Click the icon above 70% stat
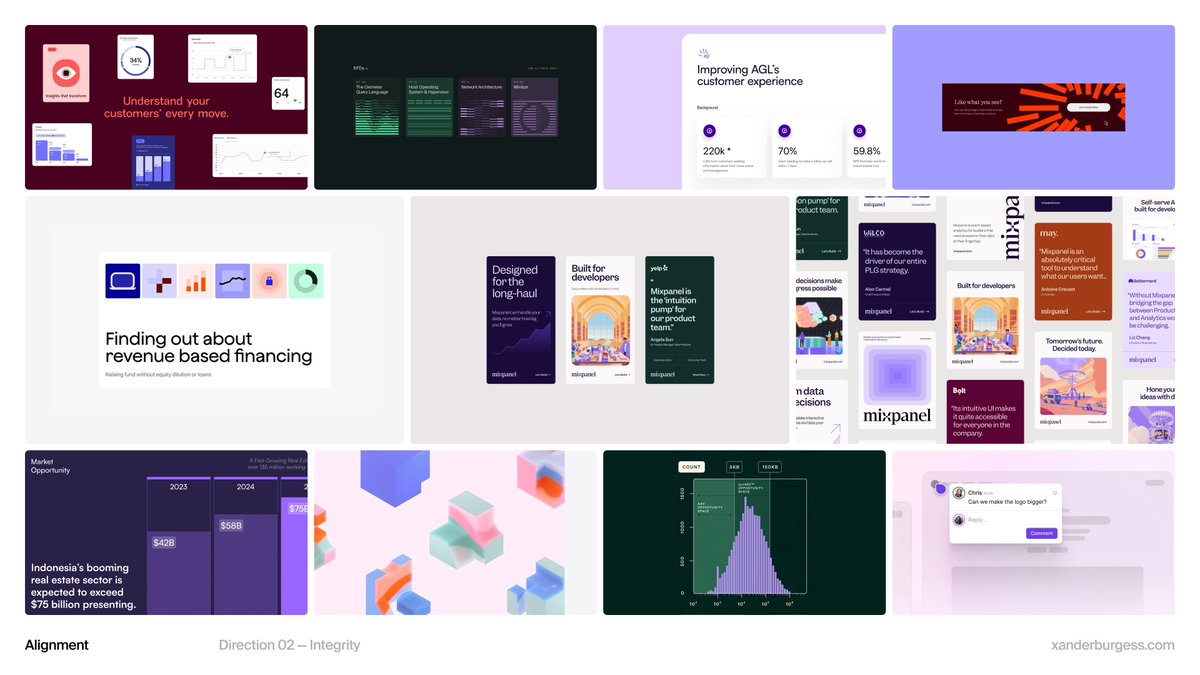 point(784,130)
